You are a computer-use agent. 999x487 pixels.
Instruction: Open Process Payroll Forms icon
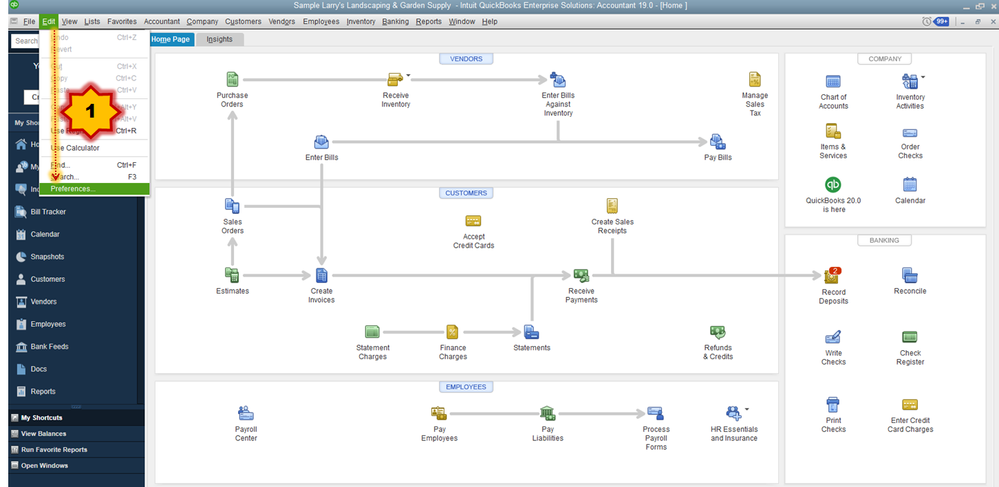(x=656, y=413)
